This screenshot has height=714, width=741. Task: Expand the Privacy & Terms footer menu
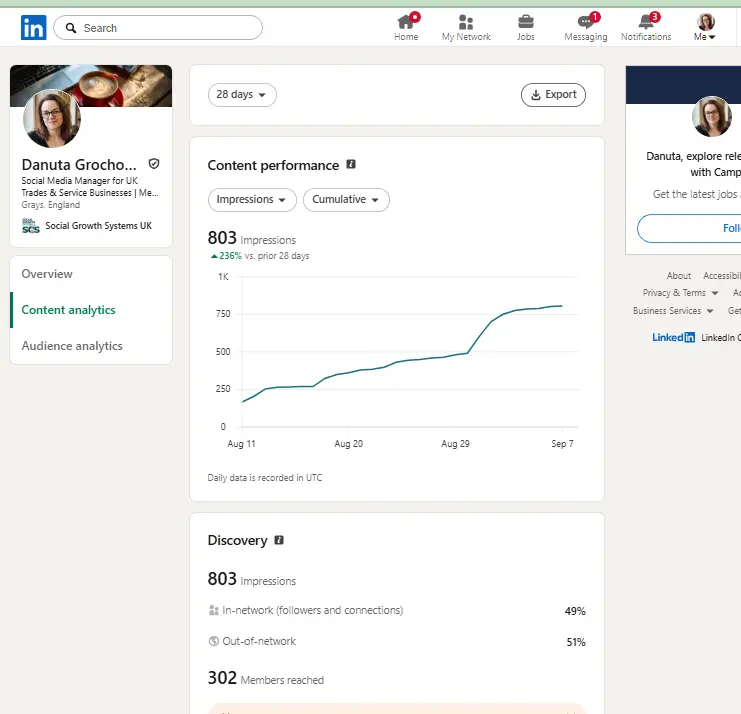point(680,293)
